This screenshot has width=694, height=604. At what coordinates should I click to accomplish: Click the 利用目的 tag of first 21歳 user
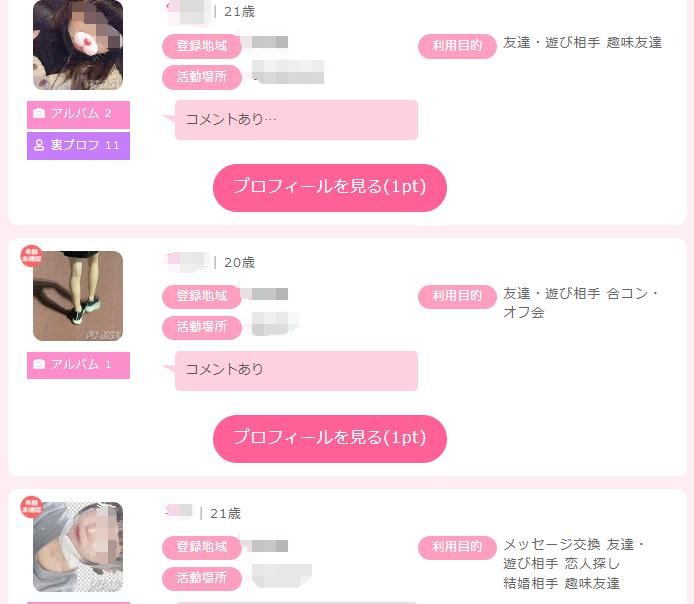(x=457, y=46)
